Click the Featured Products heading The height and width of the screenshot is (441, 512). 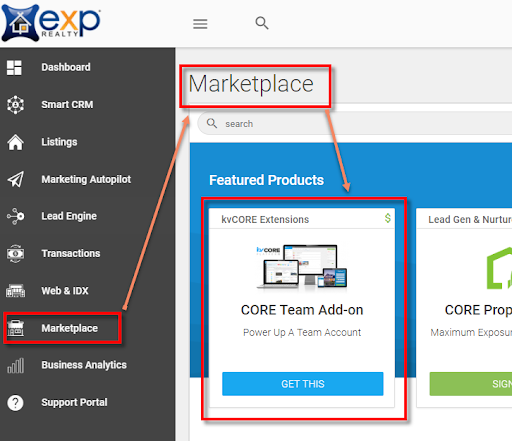[266, 180]
